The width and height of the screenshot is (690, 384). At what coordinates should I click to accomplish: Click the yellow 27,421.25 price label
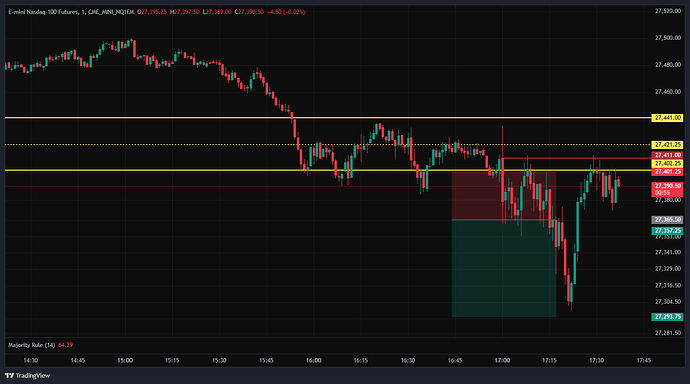(667, 145)
